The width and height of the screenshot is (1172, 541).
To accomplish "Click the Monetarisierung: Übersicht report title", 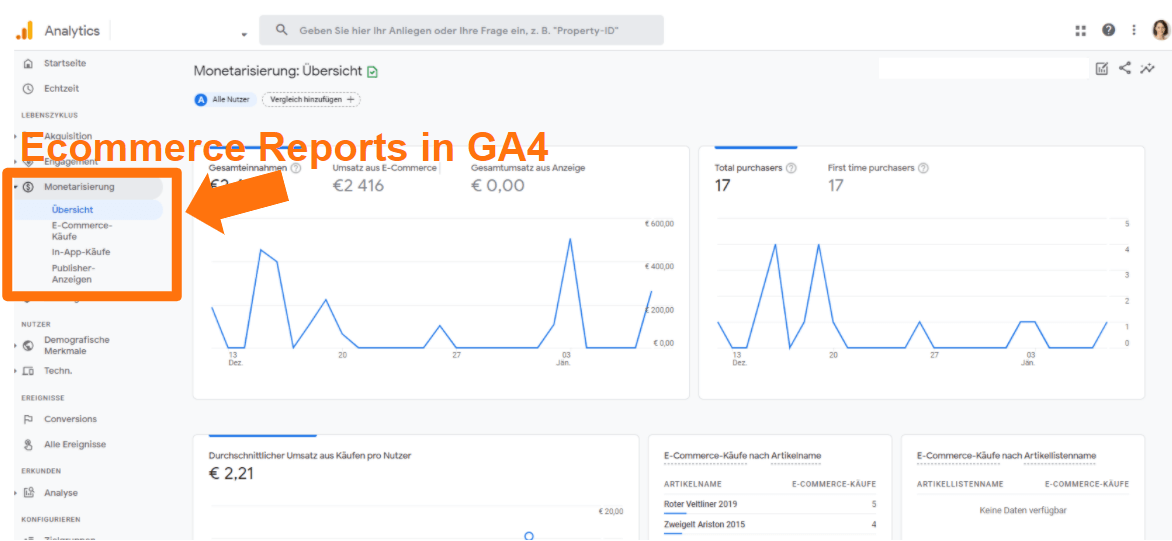I will (278, 71).
